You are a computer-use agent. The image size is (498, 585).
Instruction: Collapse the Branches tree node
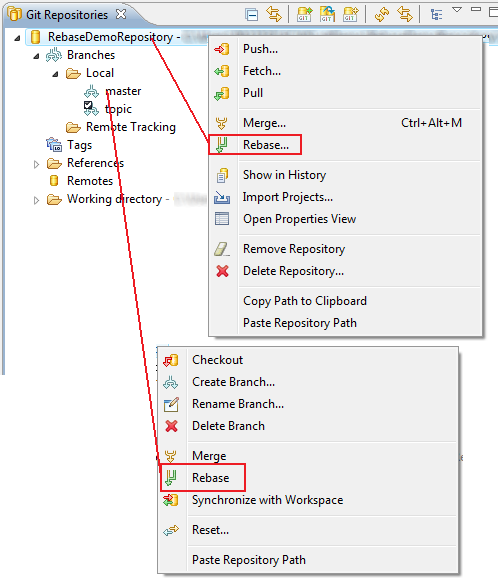[36, 56]
